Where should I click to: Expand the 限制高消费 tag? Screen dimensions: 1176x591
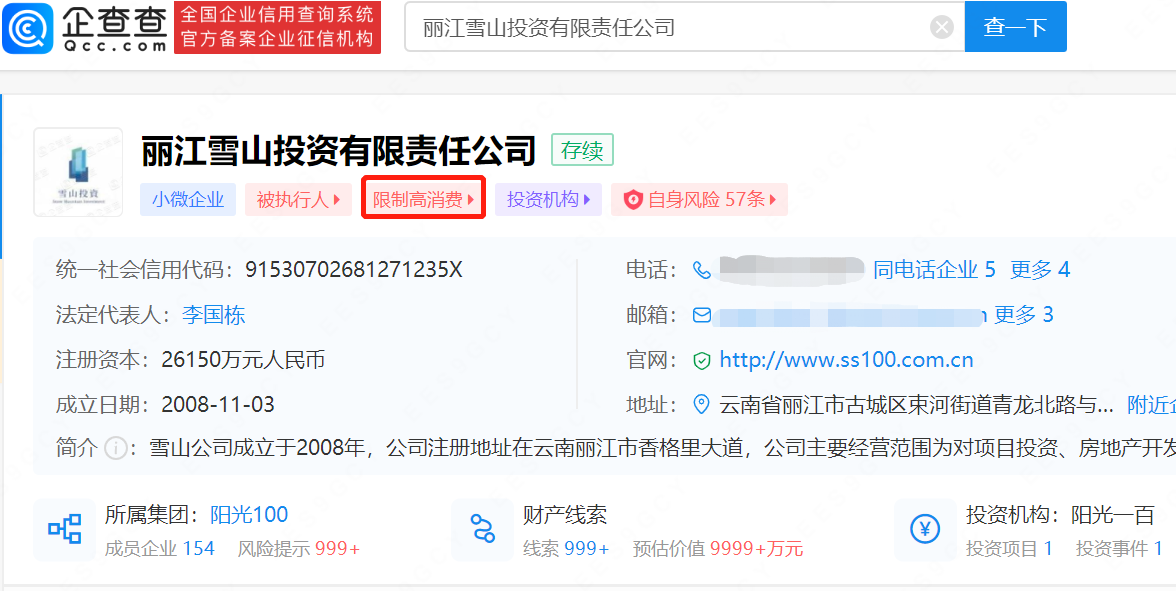424,199
